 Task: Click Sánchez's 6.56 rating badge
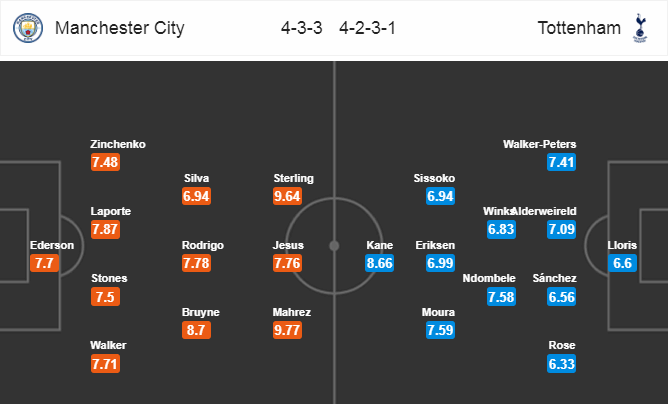pyautogui.click(x=561, y=297)
